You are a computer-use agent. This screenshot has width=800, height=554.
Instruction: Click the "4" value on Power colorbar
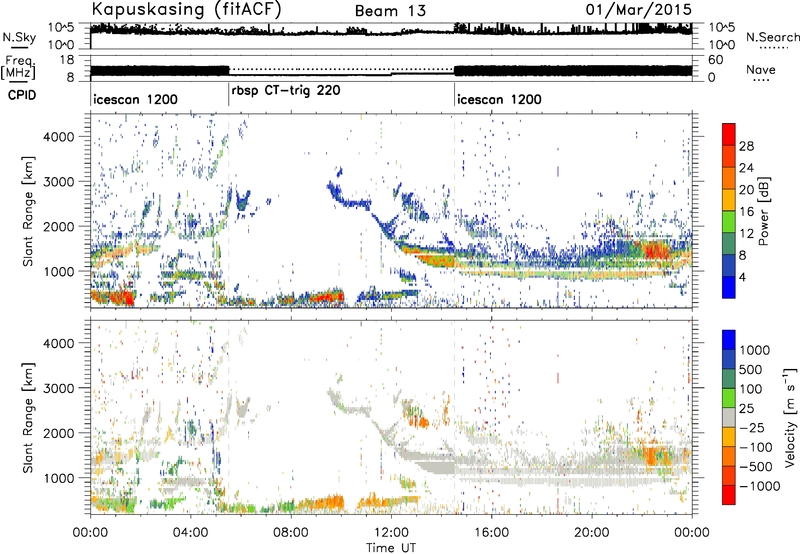(x=743, y=277)
